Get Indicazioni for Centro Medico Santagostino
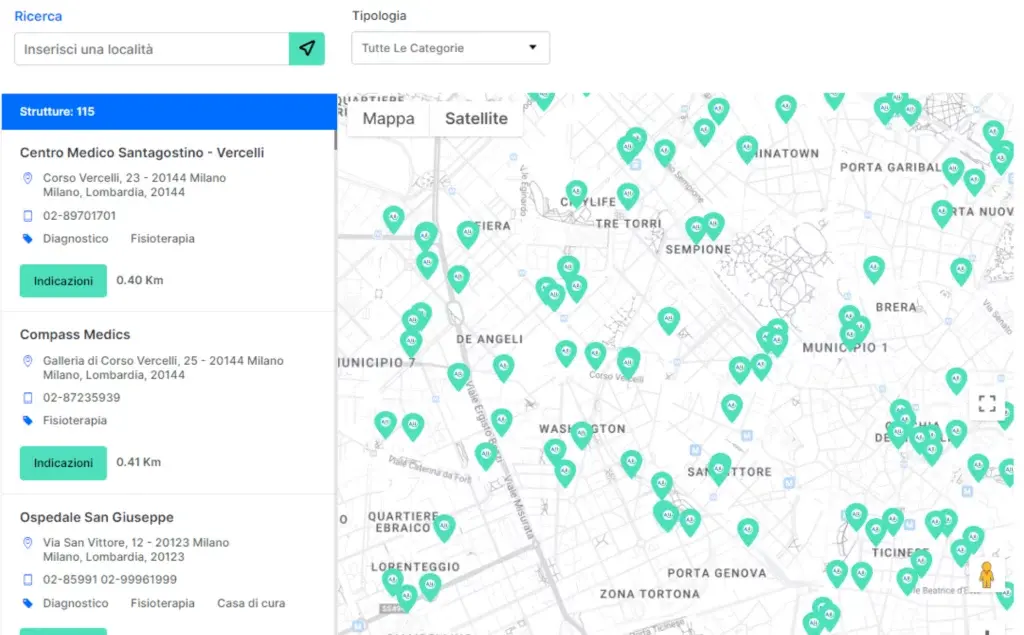The image size is (1024, 635). [63, 281]
